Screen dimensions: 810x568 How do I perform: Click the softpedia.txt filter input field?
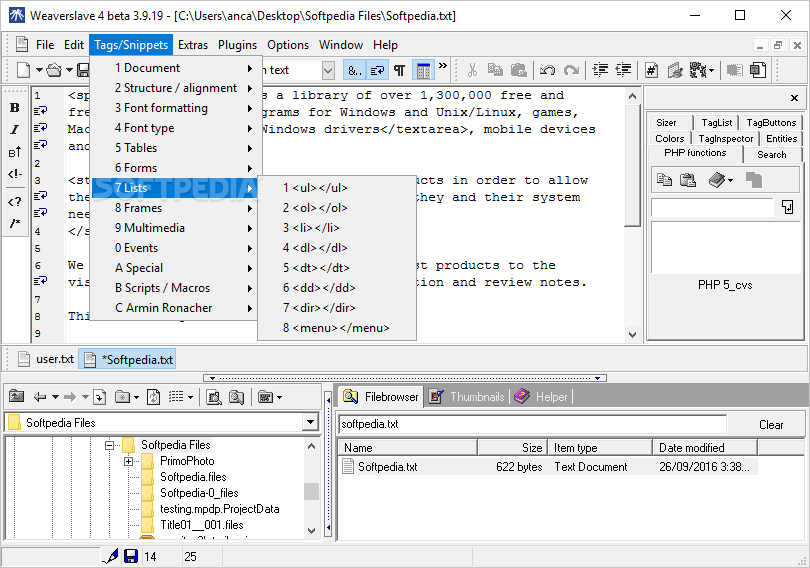pos(533,424)
